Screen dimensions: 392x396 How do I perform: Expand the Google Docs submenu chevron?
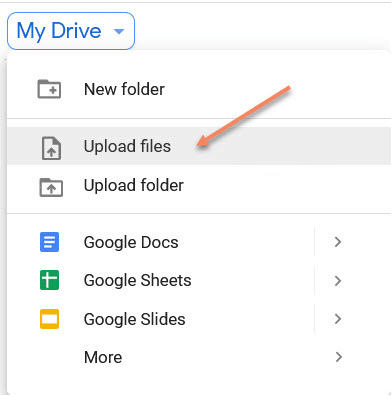click(338, 242)
